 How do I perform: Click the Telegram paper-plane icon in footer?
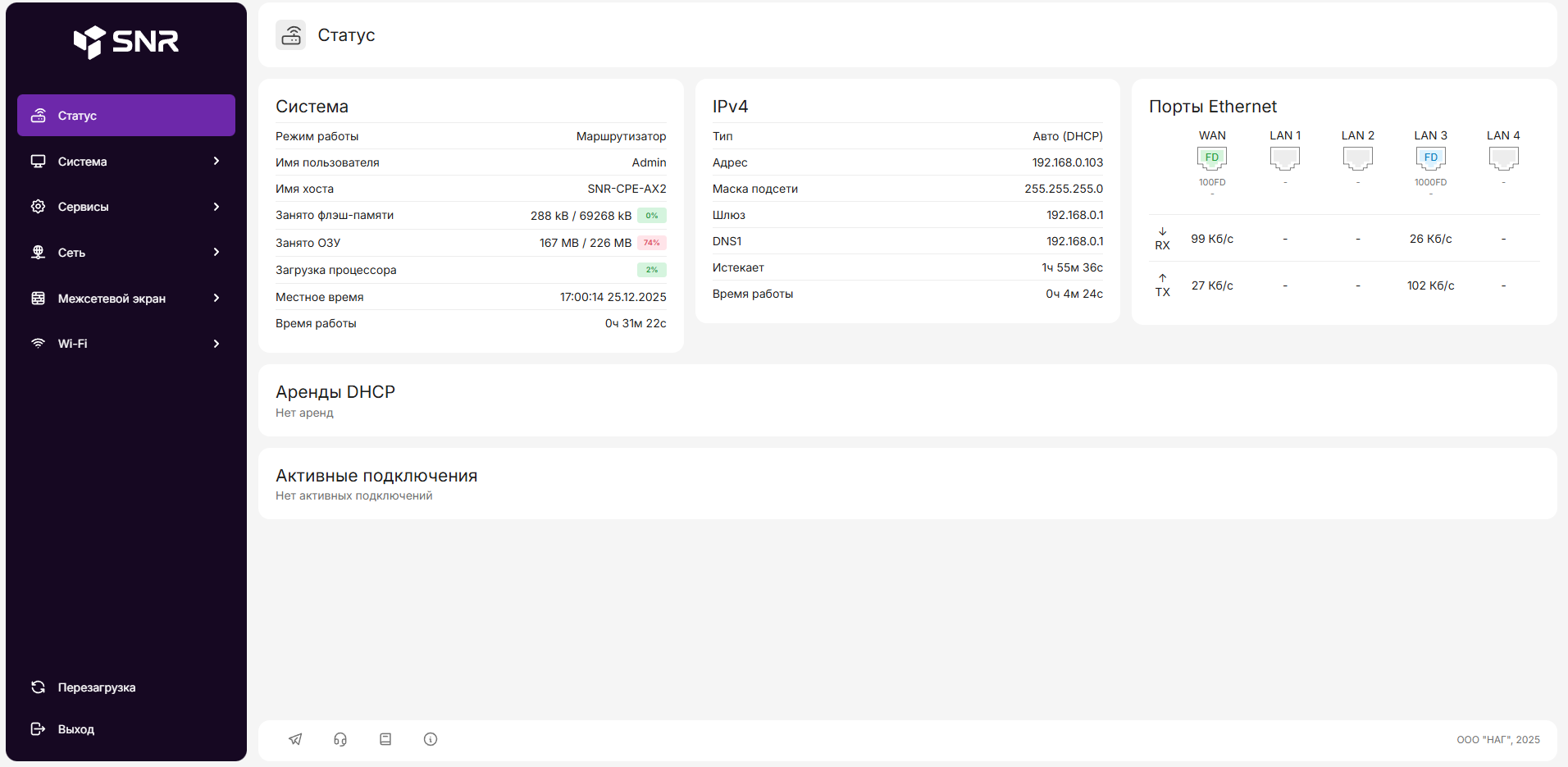coord(295,739)
